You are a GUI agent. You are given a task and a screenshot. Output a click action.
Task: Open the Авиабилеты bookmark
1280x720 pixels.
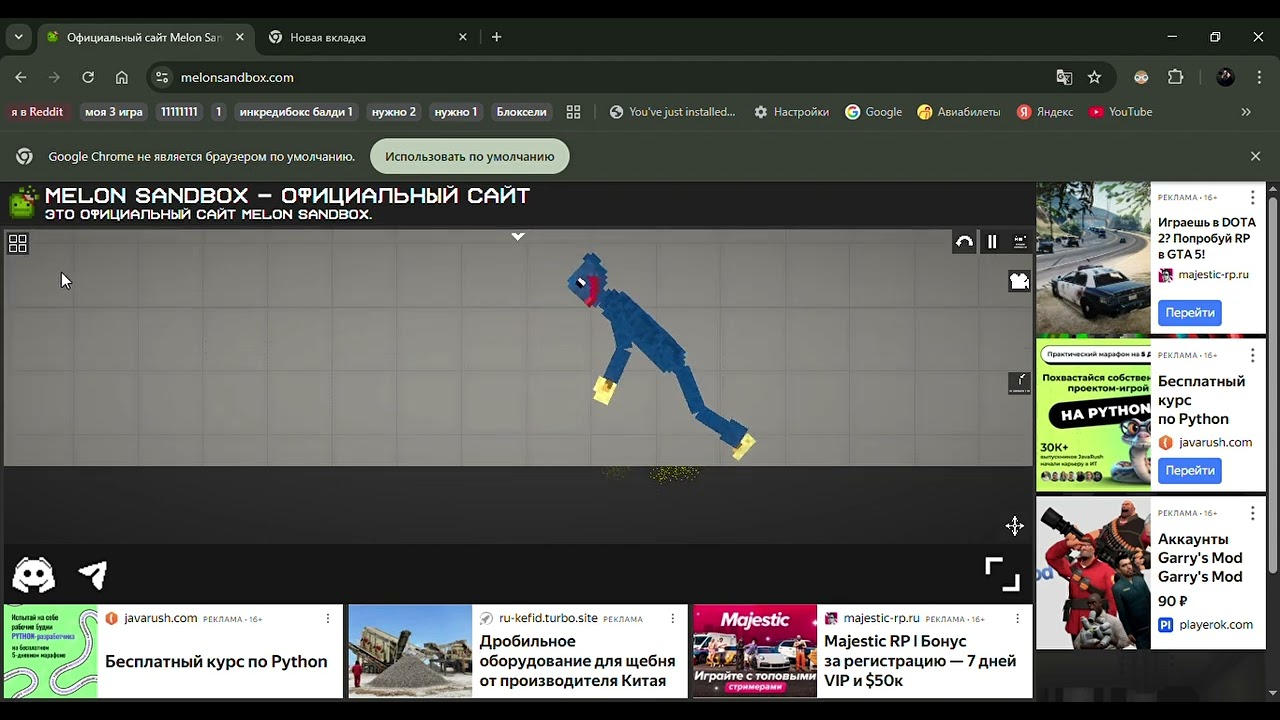tap(959, 112)
